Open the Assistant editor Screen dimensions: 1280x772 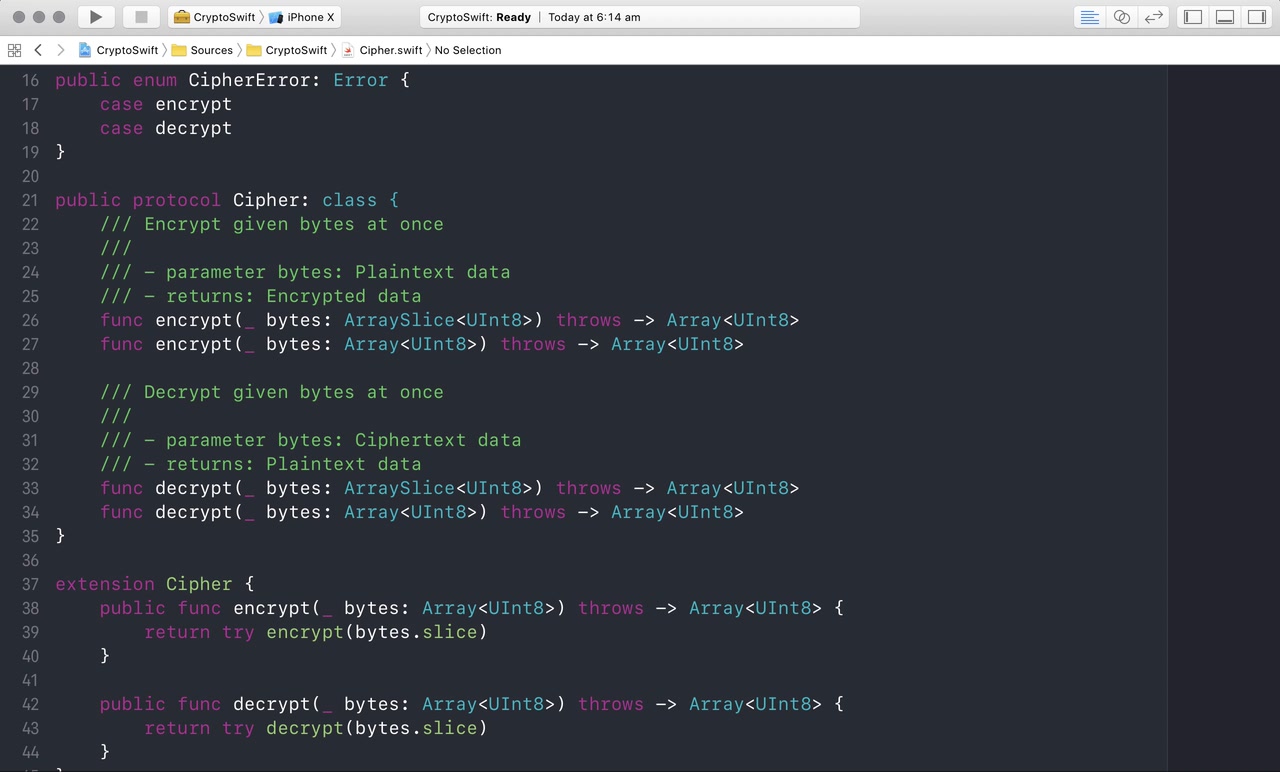click(x=1121, y=17)
